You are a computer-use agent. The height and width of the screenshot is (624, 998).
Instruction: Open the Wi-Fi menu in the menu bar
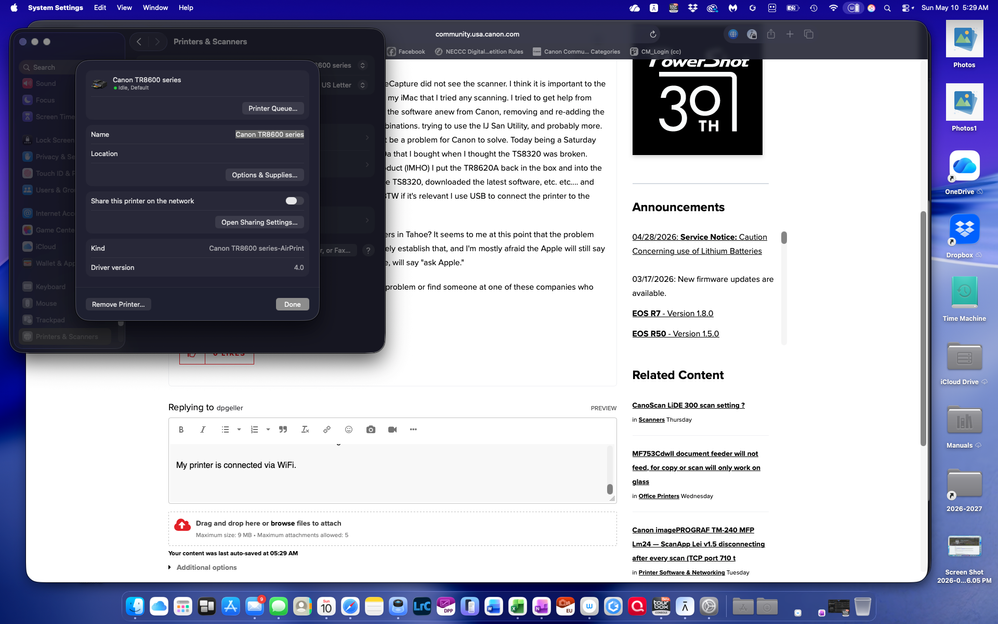pos(833,8)
